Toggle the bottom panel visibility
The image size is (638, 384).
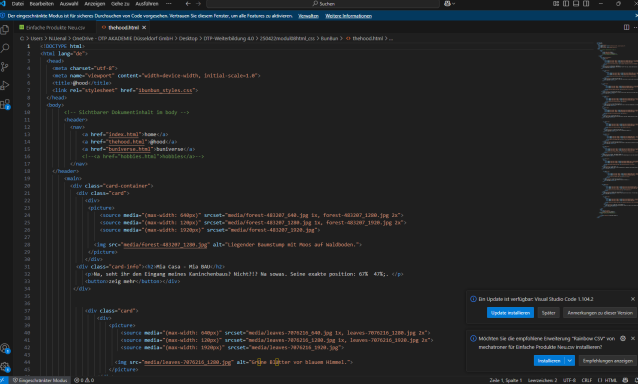pyautogui.click(x=576, y=4)
